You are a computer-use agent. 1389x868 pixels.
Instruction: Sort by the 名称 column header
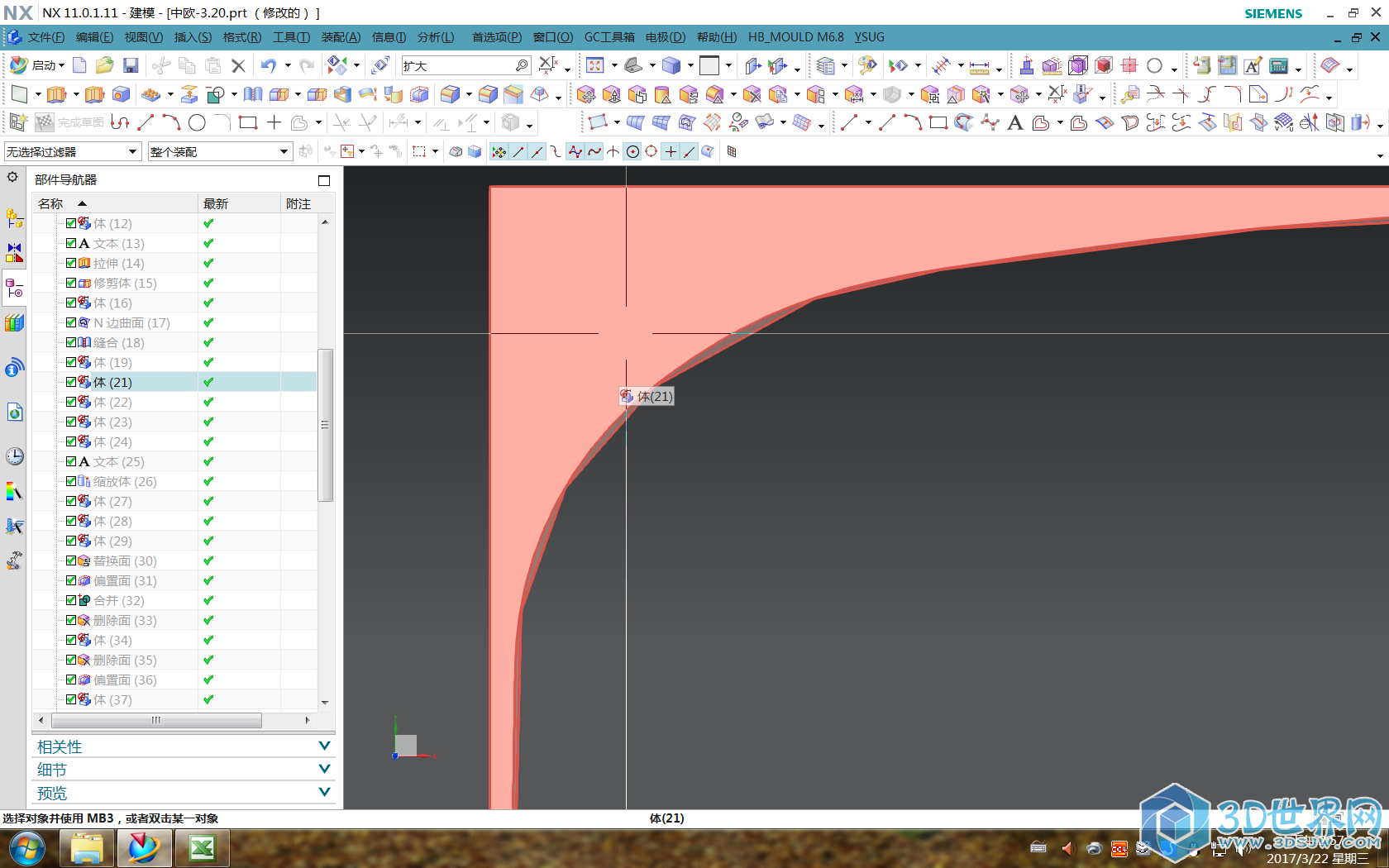coord(115,203)
